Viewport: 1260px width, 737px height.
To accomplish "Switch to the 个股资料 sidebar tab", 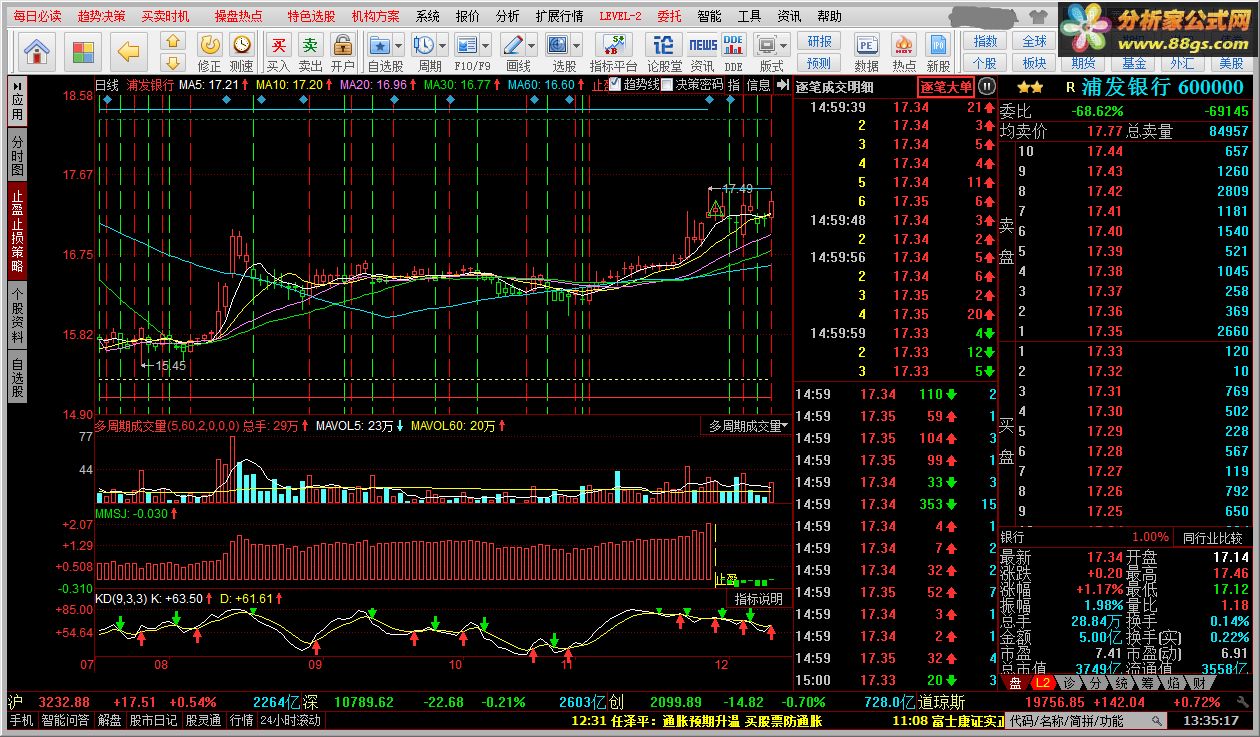I will pyautogui.click(x=17, y=314).
